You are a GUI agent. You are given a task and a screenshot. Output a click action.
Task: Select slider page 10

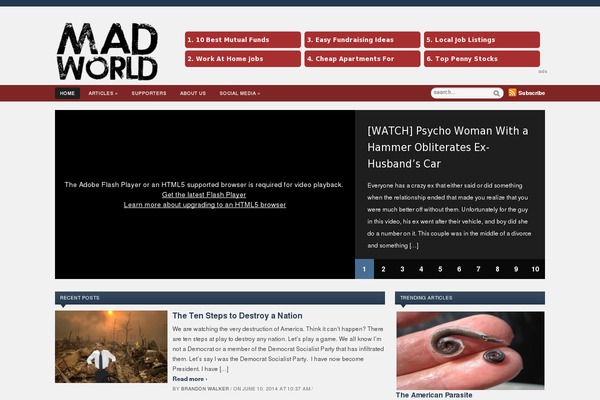coord(535,269)
